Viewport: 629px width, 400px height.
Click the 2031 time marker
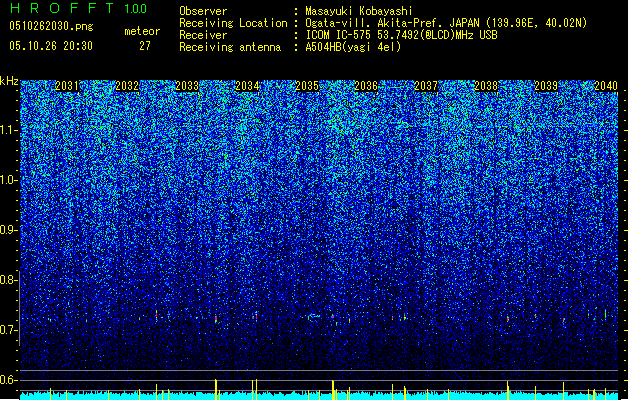[x=67, y=86]
